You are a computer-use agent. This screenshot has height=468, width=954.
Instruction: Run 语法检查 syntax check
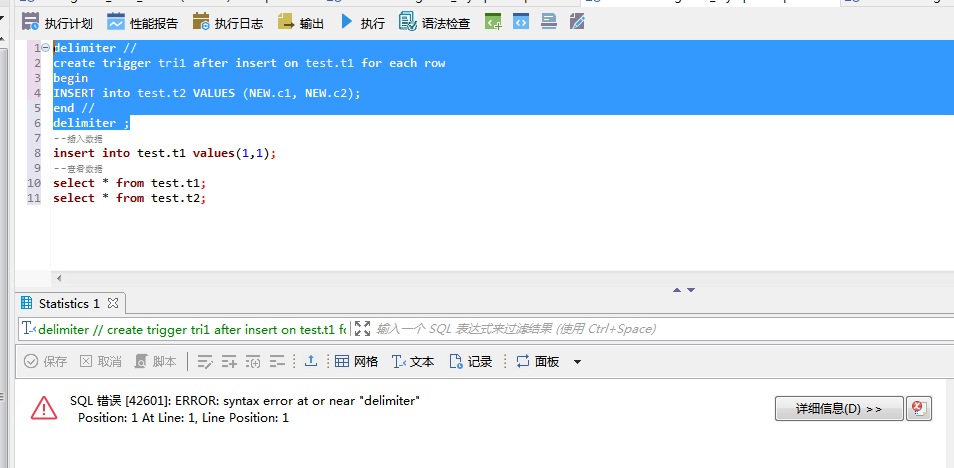pos(435,22)
